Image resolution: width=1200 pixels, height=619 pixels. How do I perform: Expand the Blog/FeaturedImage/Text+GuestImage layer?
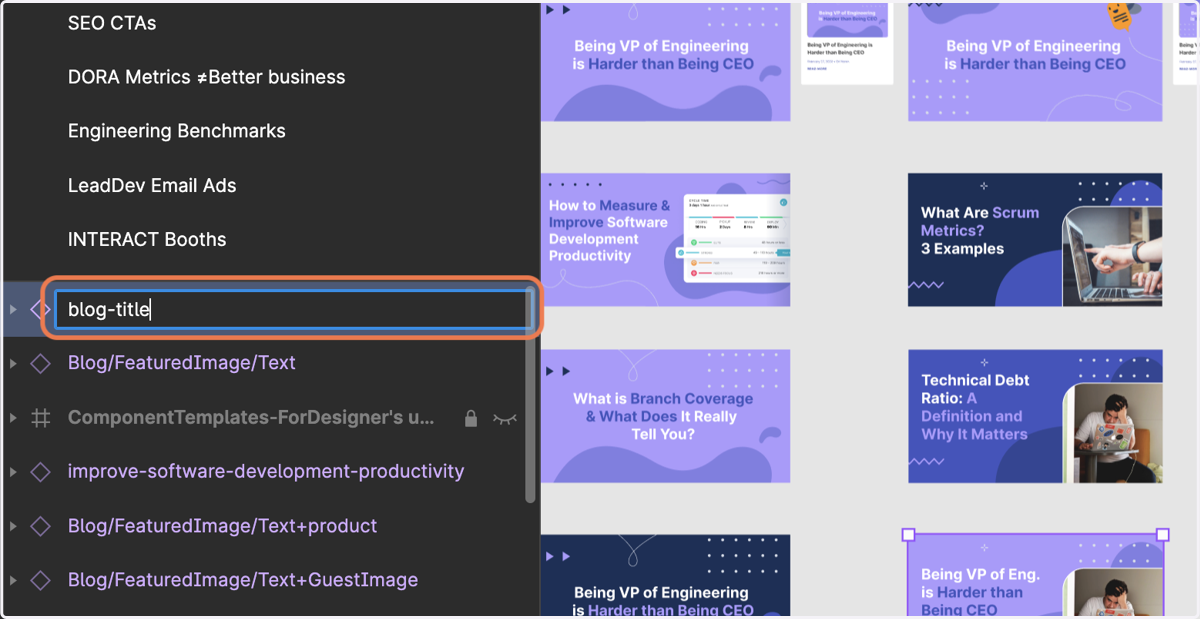13,580
